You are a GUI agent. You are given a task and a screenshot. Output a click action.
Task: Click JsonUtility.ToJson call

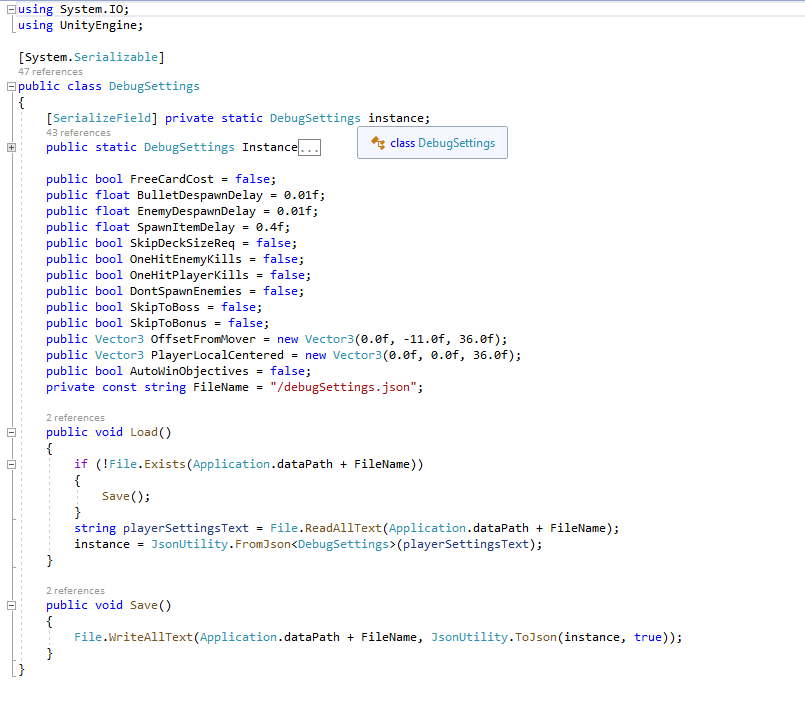coord(494,637)
